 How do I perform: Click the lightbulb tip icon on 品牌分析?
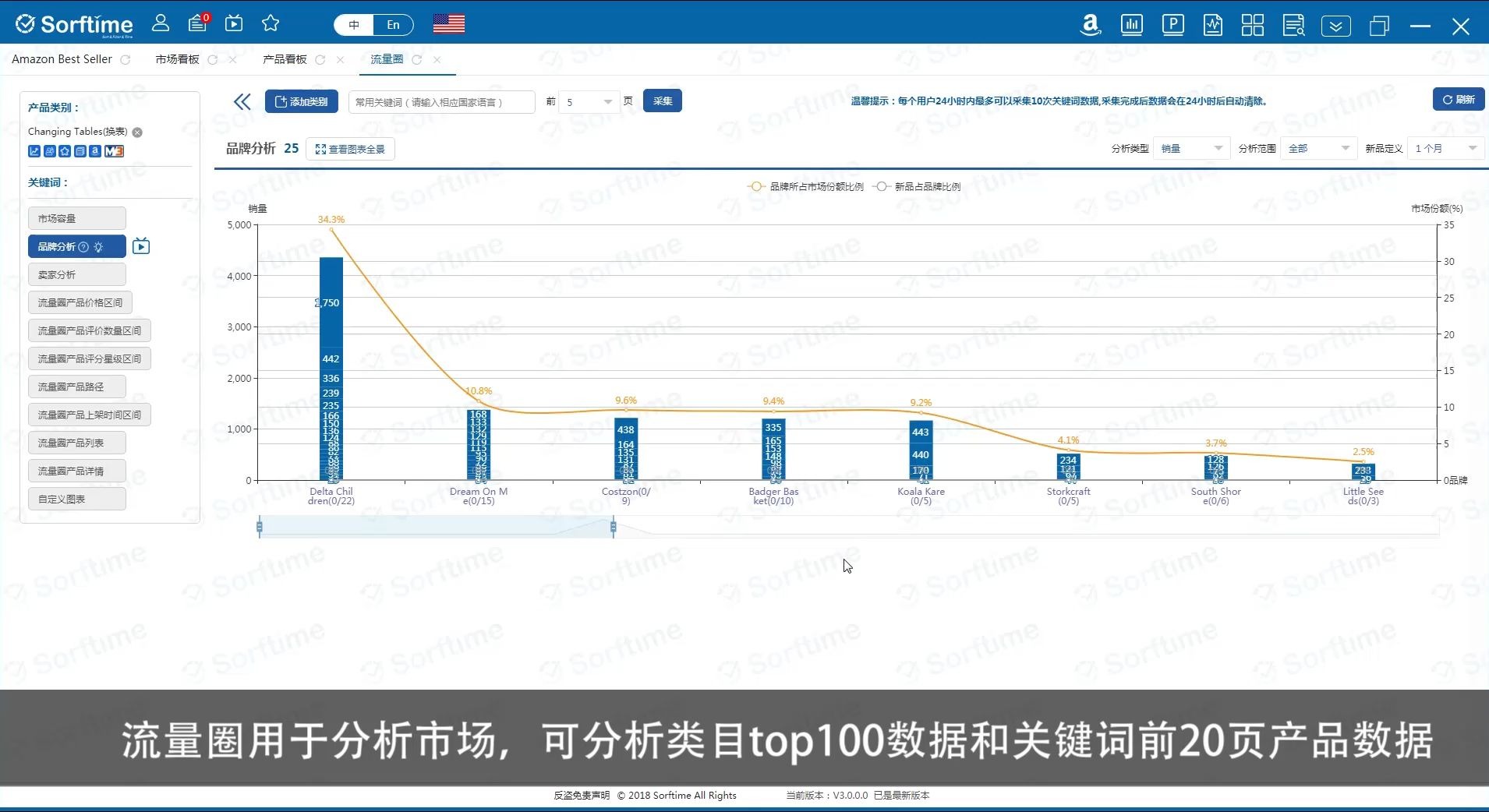tap(98, 247)
